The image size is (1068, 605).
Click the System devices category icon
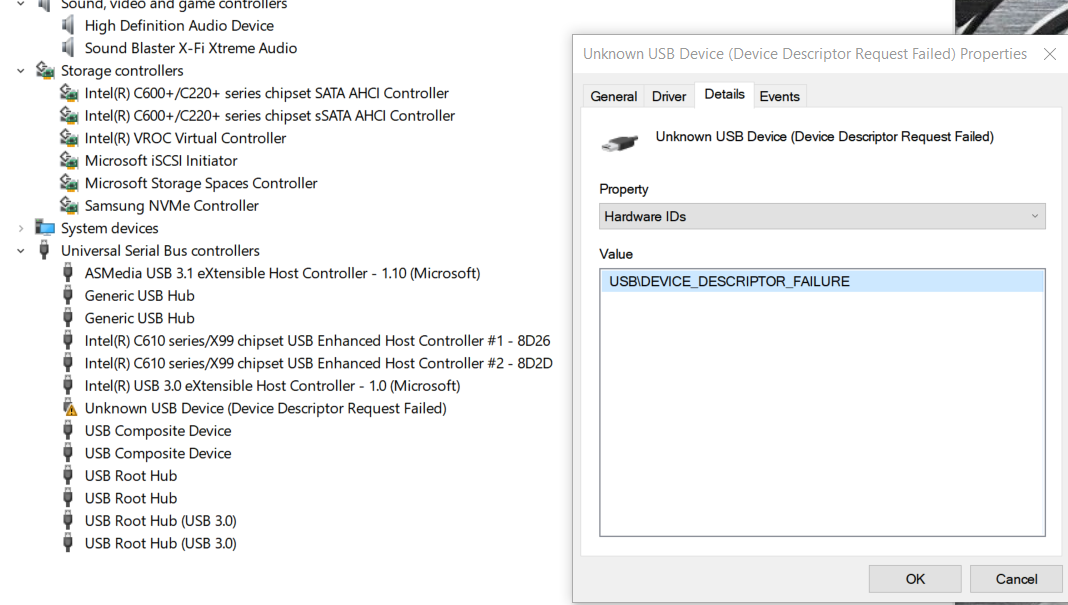click(45, 228)
